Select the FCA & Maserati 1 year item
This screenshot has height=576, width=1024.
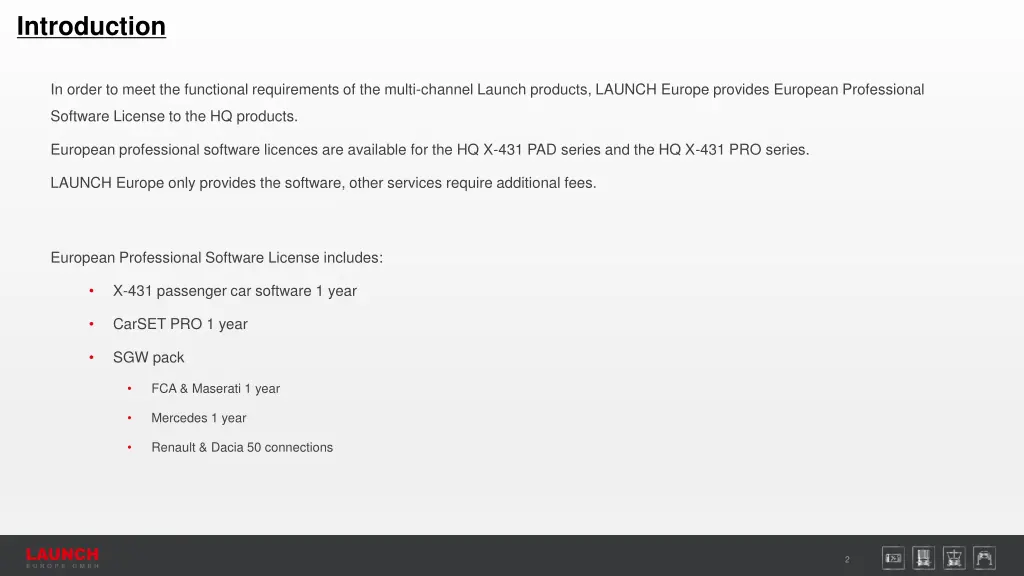[x=216, y=389]
